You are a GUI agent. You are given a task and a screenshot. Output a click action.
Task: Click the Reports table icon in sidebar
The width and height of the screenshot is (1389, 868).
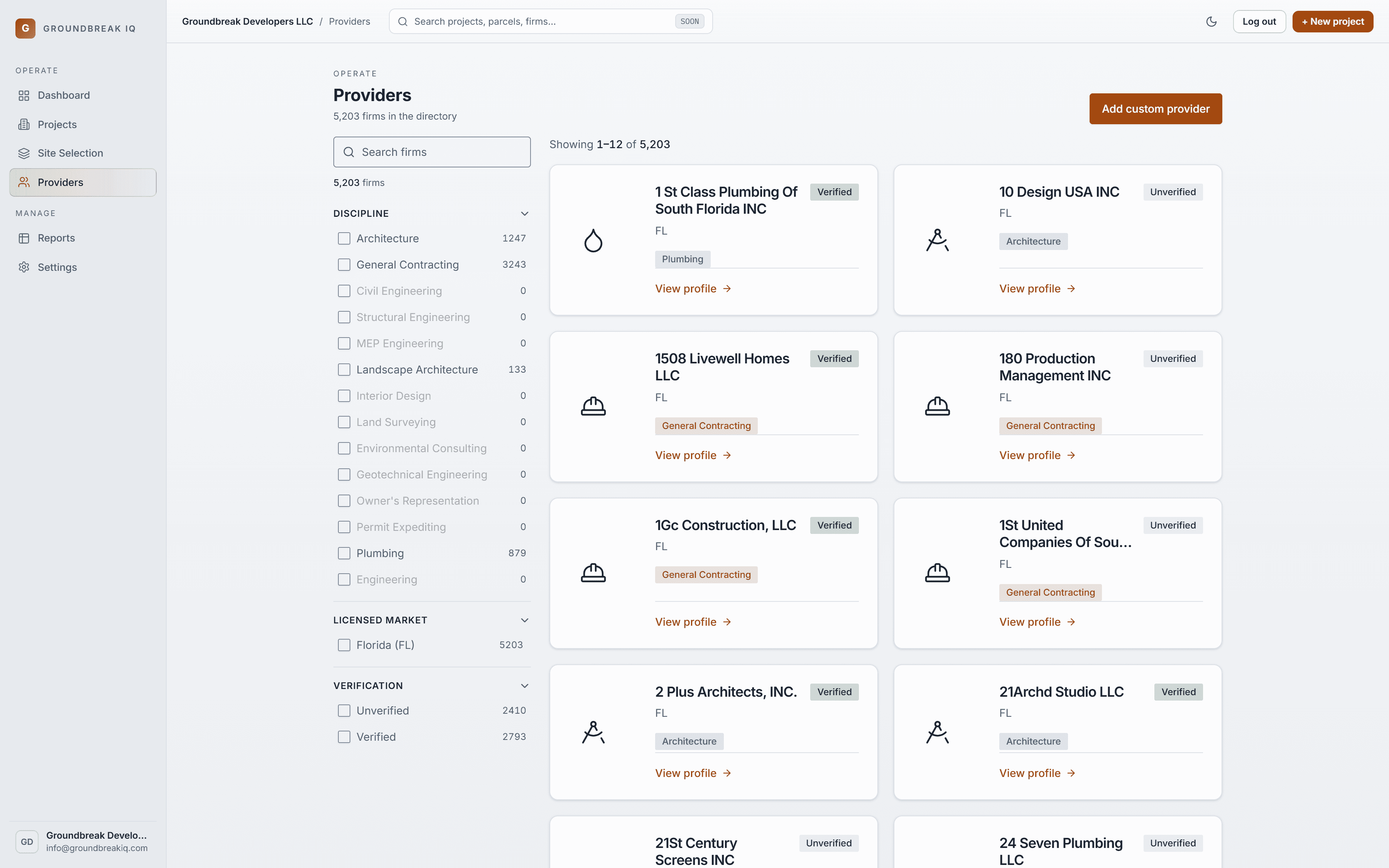(24, 238)
